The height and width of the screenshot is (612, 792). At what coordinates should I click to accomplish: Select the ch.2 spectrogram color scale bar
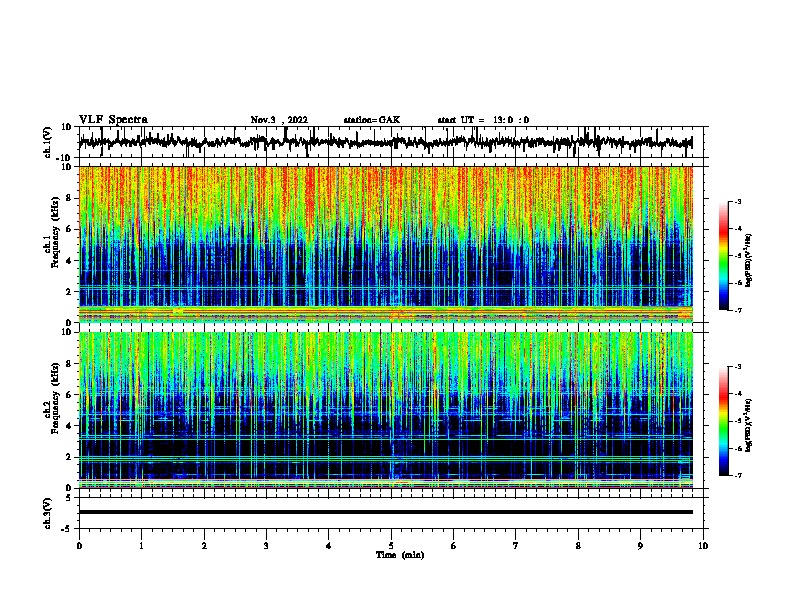pos(724,421)
